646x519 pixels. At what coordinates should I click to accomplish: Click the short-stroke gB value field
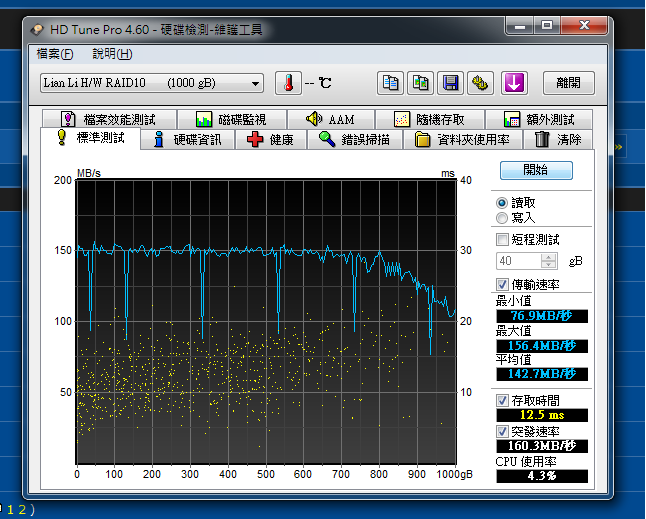coord(519,261)
